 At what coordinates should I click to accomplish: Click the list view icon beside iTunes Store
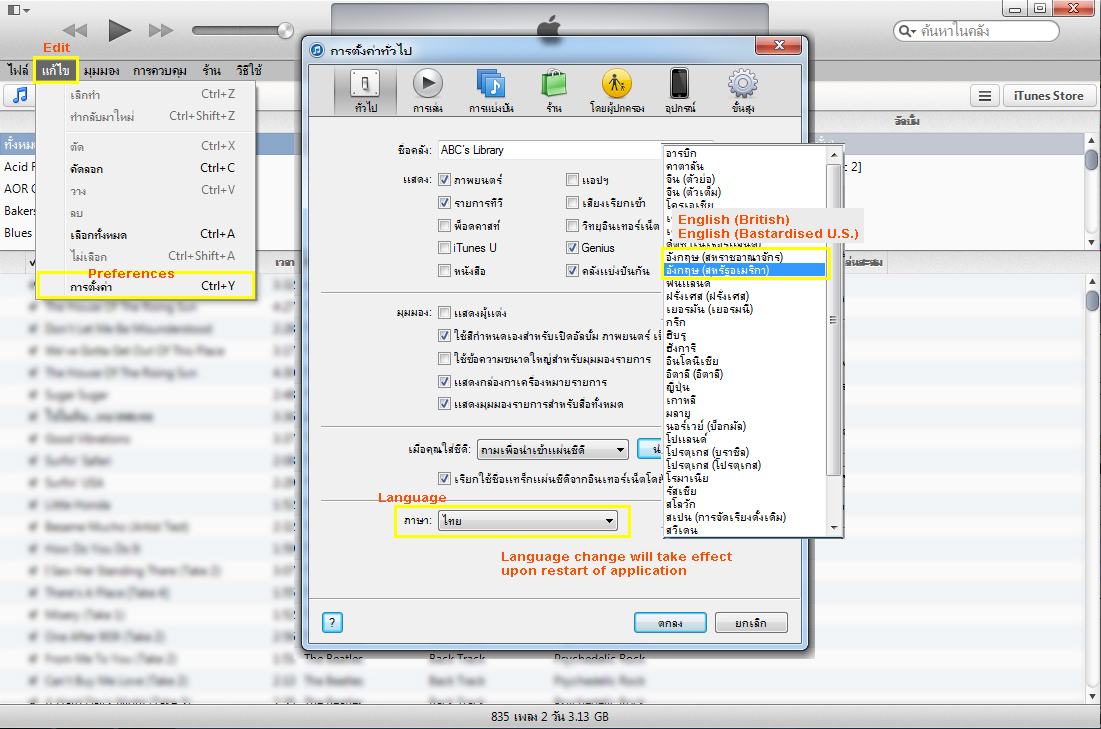(984, 96)
